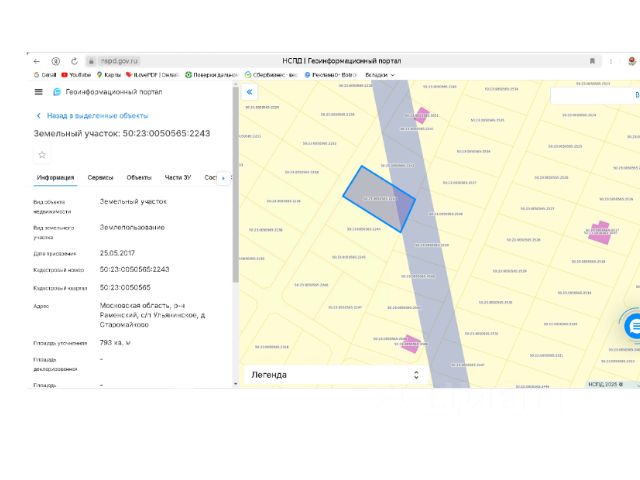Expand the Легенда panel

click(x=335, y=375)
